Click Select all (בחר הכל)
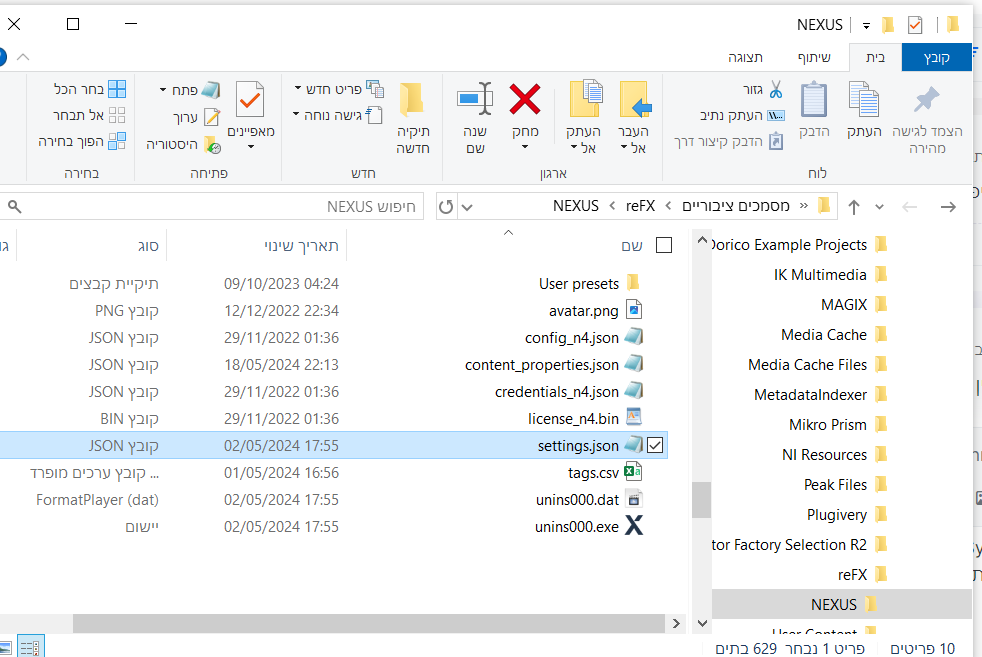 [x=90, y=89]
